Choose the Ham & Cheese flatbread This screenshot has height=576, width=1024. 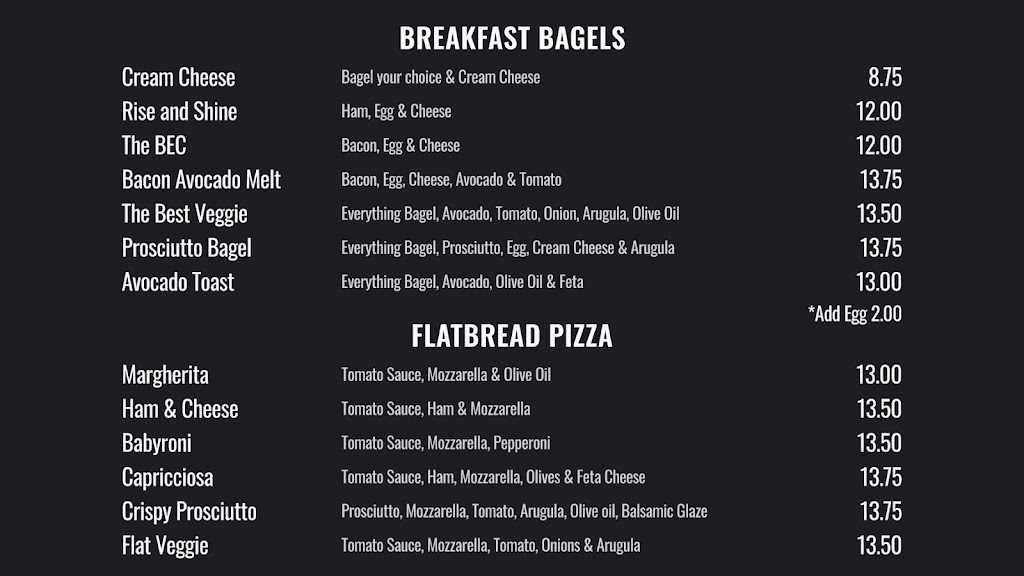[180, 409]
